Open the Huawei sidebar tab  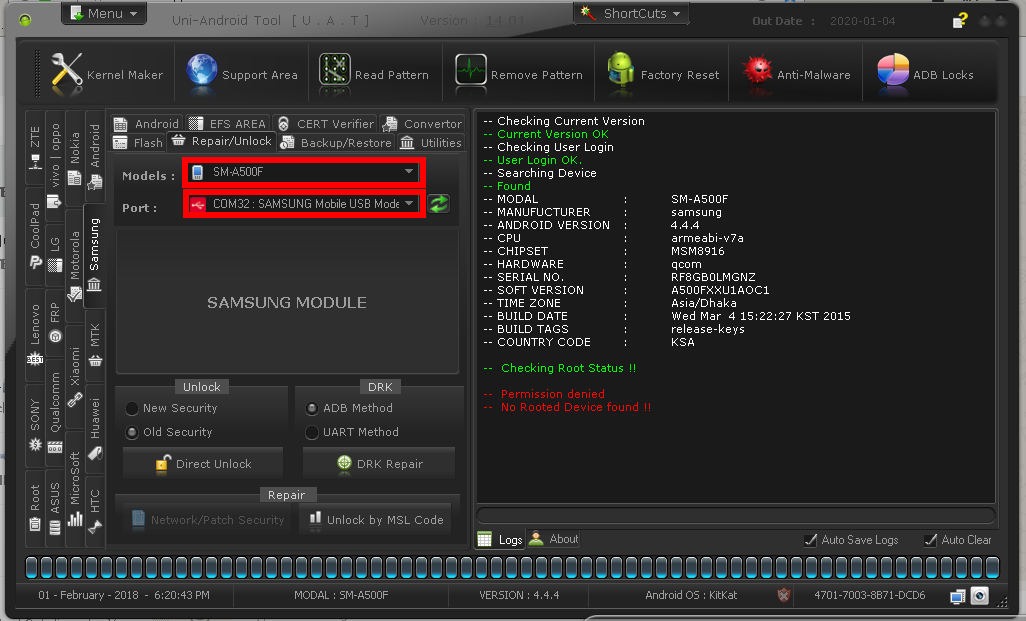(95, 428)
